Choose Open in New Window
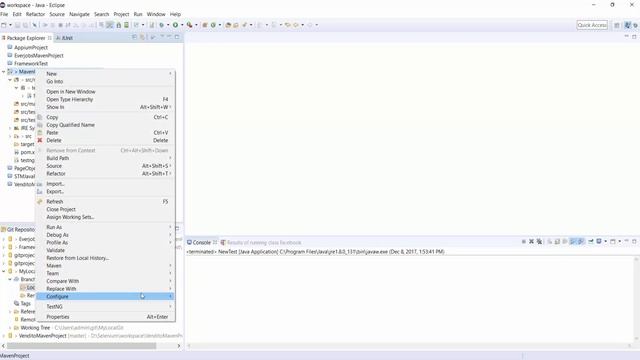This screenshot has width=640, height=360. (105, 91)
